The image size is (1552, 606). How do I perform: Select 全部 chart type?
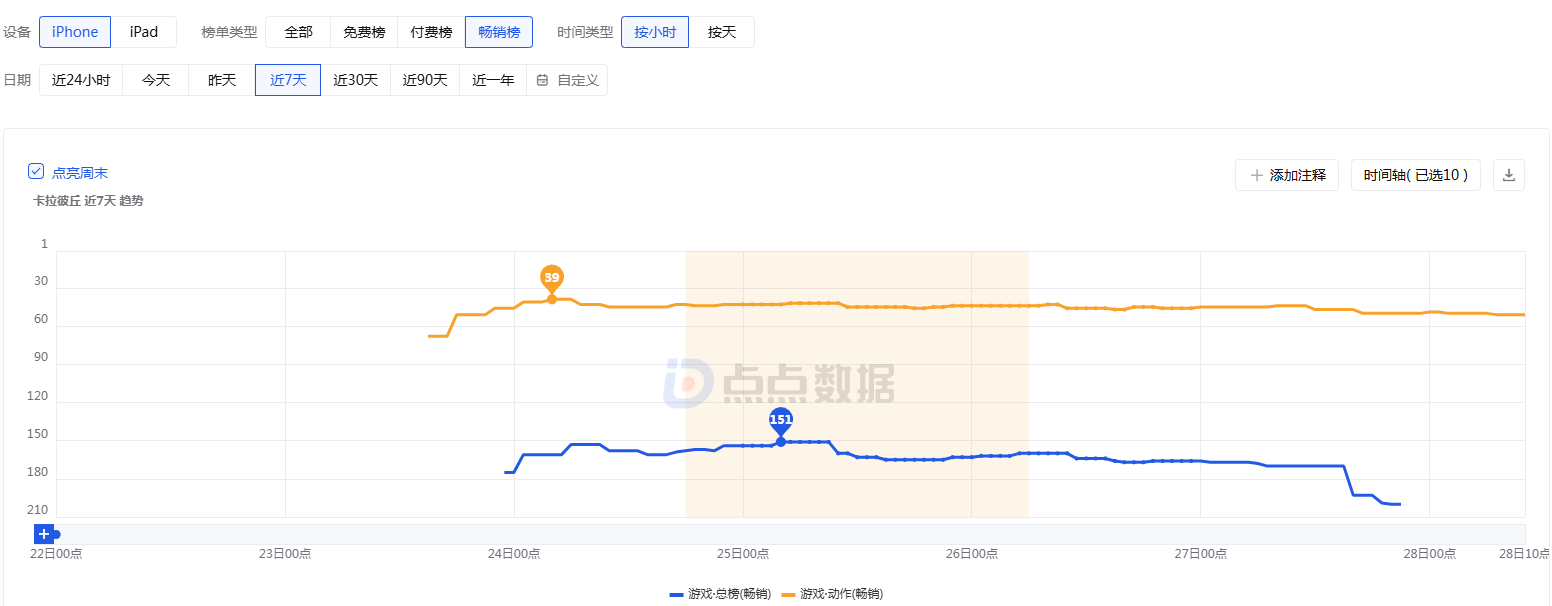point(298,32)
